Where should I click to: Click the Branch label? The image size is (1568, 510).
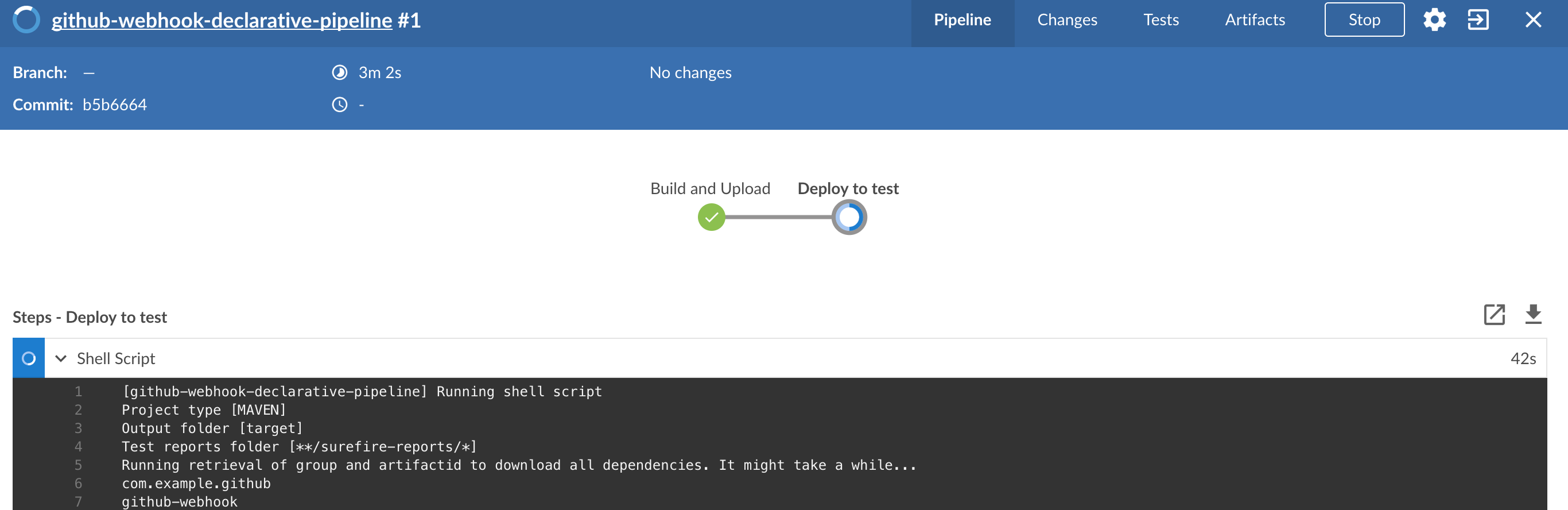point(40,72)
